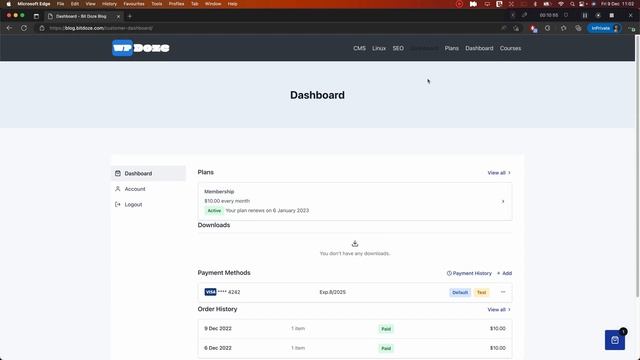
Task: Click the $10.00 amount for 9 Dec 2022
Action: 498,329
